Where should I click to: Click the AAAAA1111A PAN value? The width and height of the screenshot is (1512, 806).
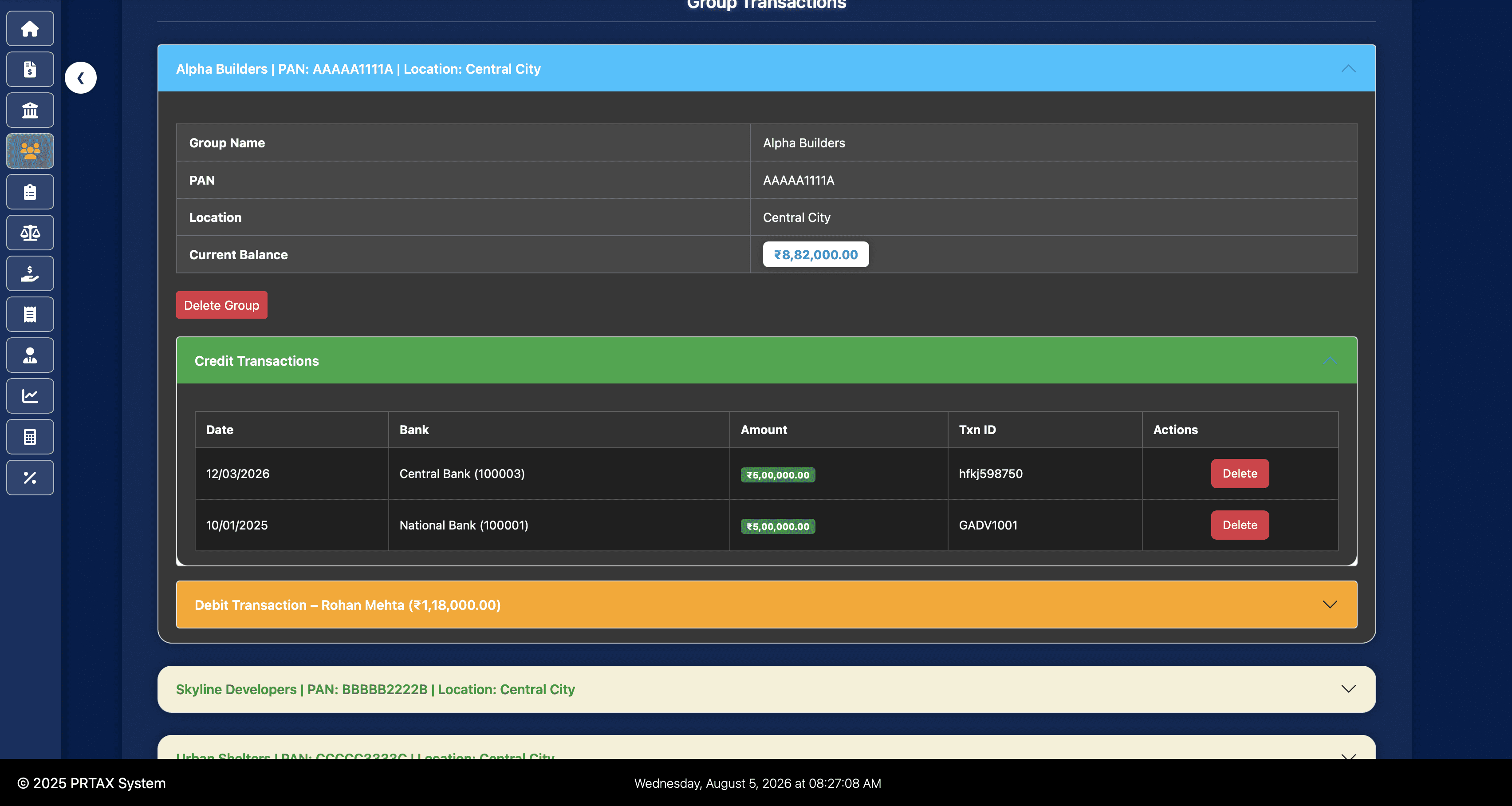(x=798, y=180)
